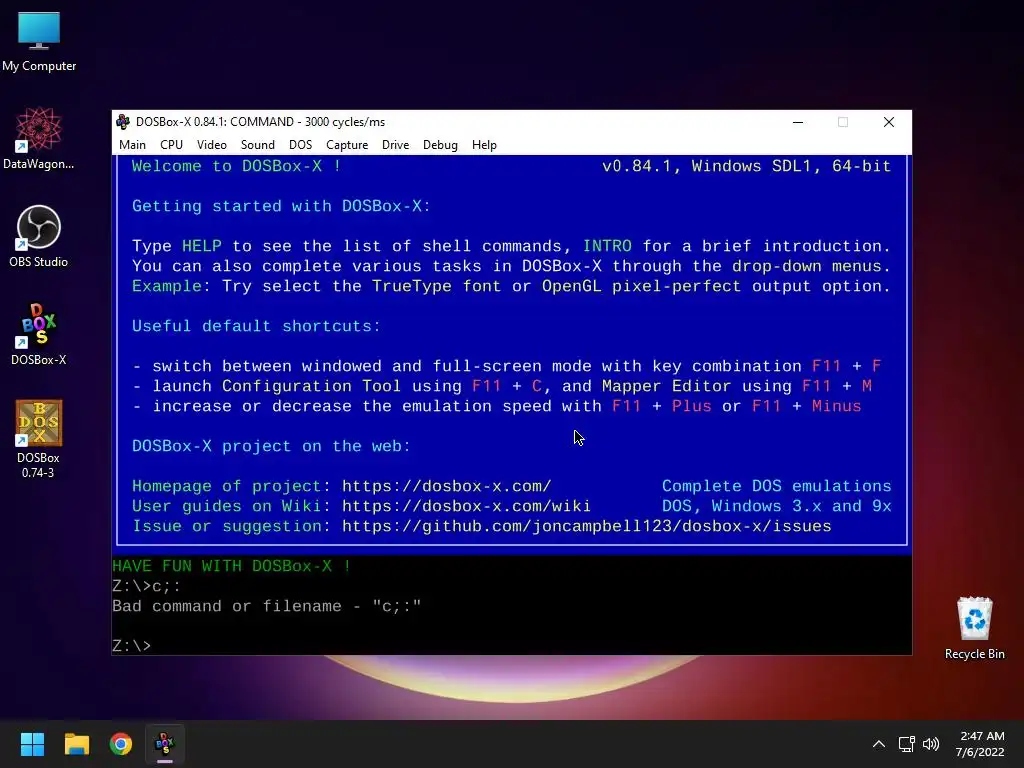
Task: Open the Capture menu
Action: pos(347,145)
